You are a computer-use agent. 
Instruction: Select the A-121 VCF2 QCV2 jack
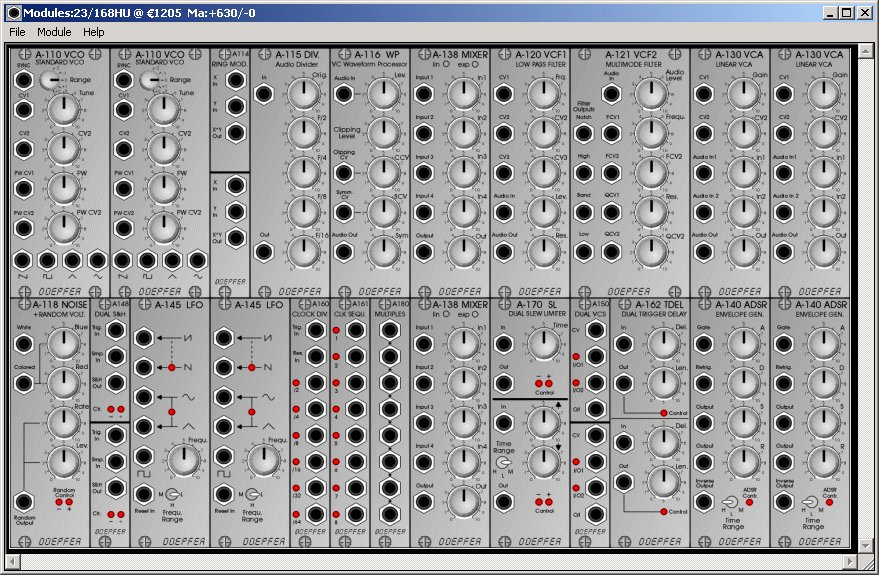pos(612,252)
